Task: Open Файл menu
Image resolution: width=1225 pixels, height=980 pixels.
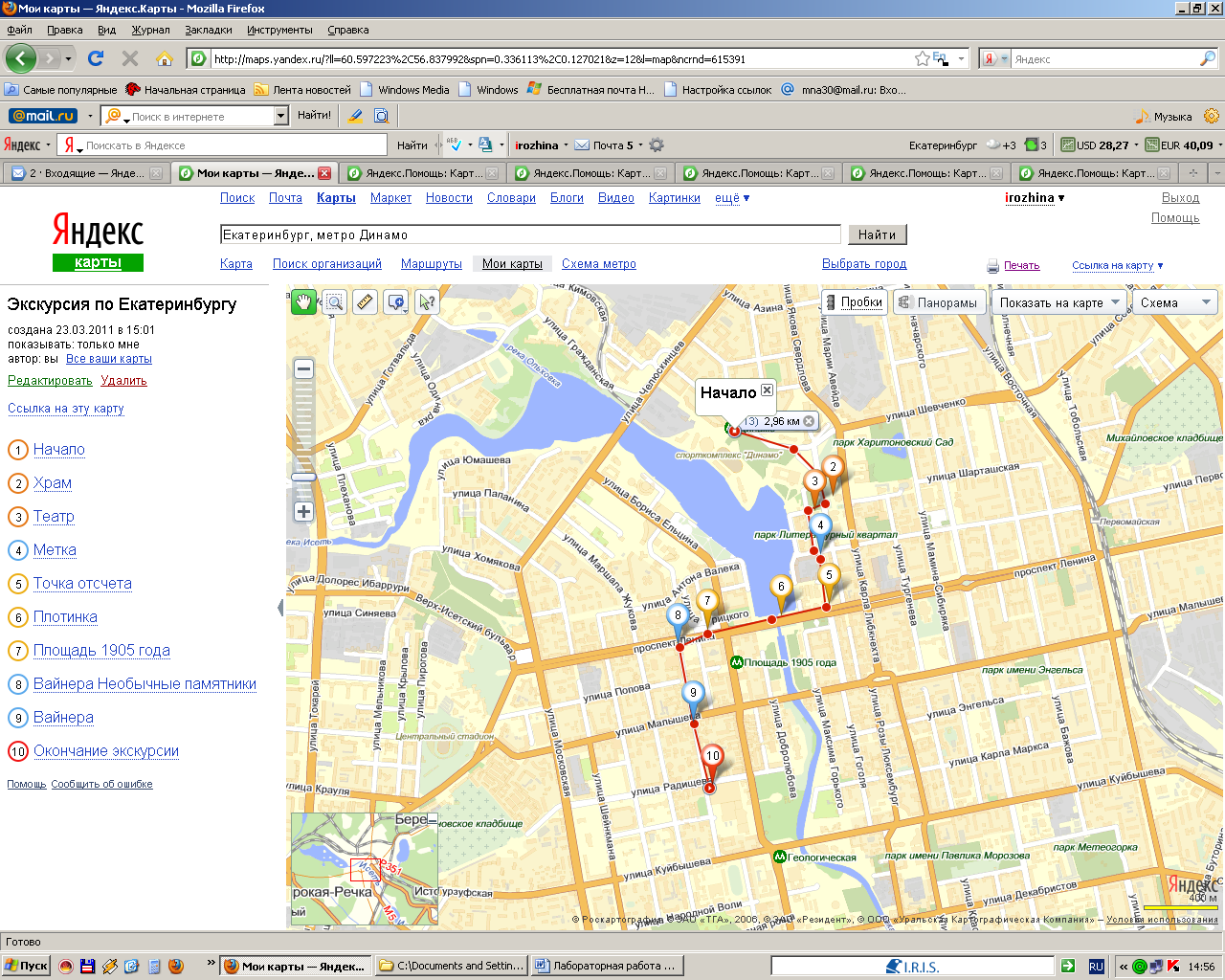Action: click(19, 30)
